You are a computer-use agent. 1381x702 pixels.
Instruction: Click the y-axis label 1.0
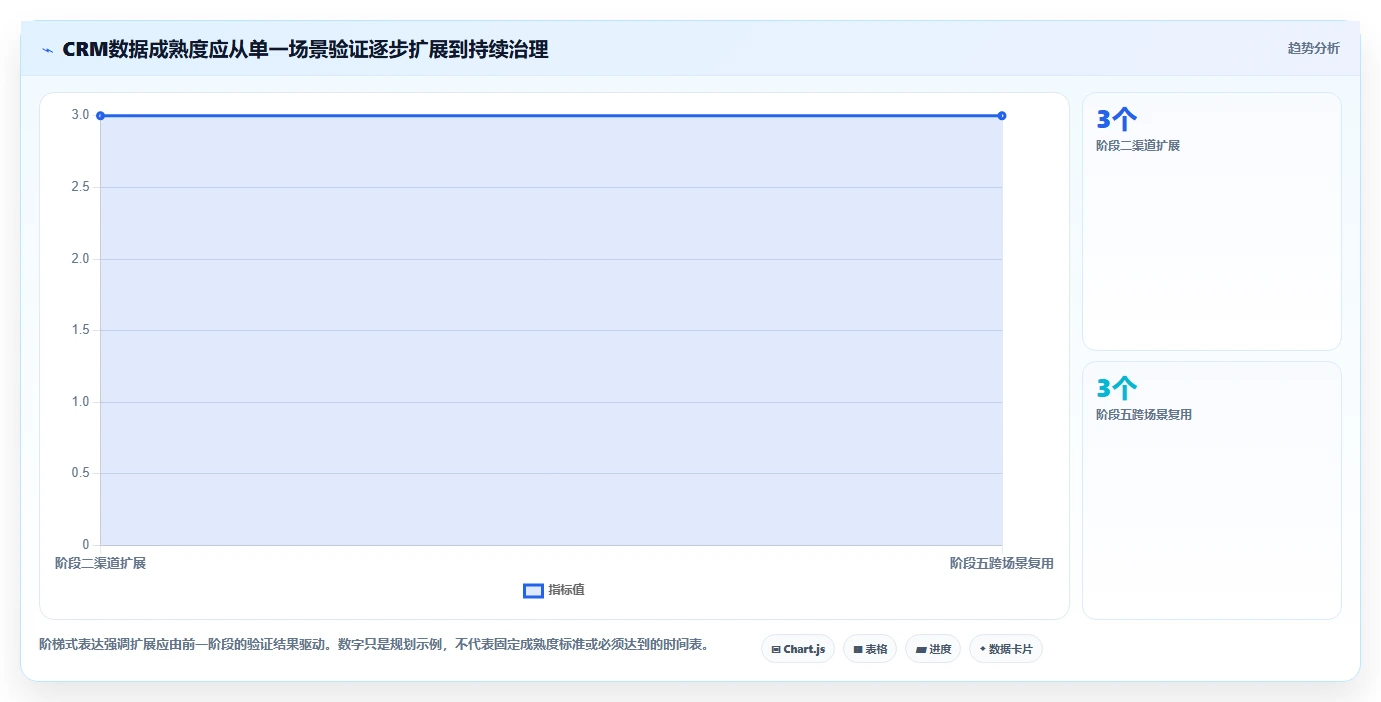click(80, 402)
